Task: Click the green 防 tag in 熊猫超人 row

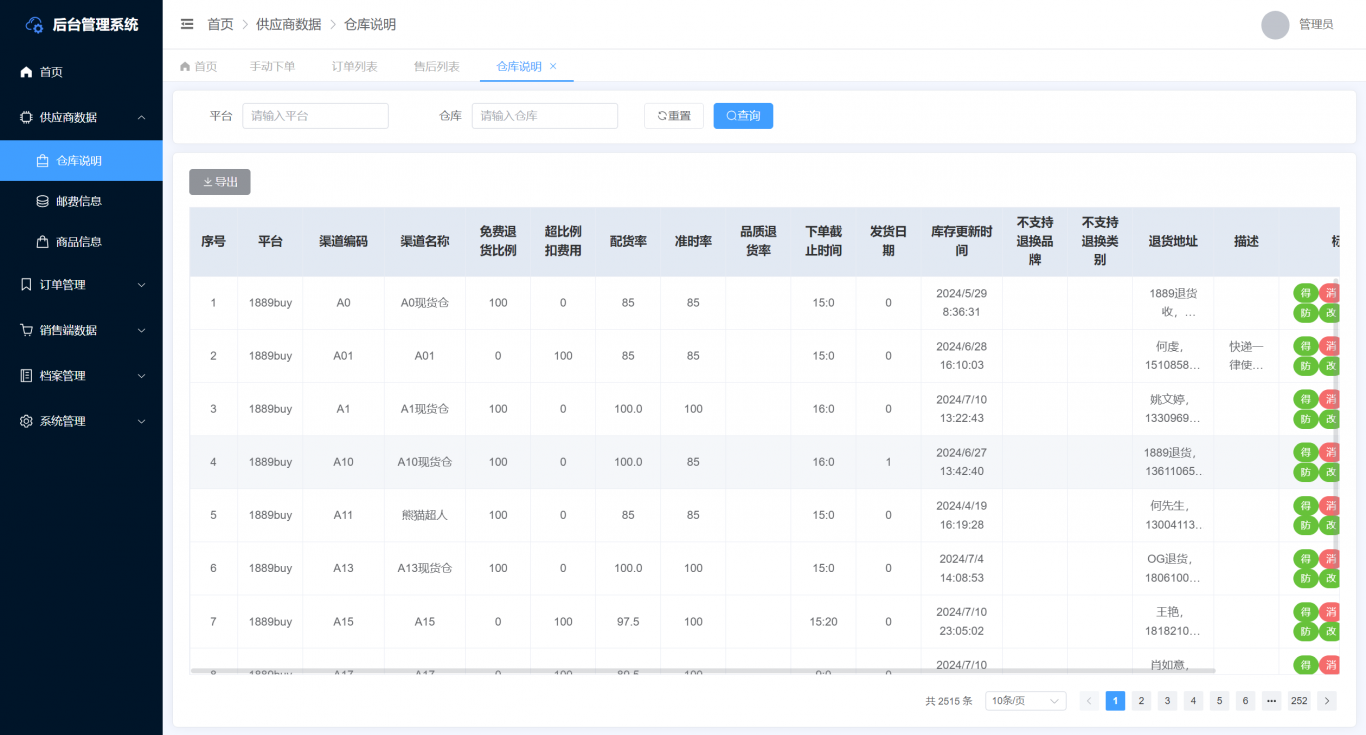Action: point(1305,525)
